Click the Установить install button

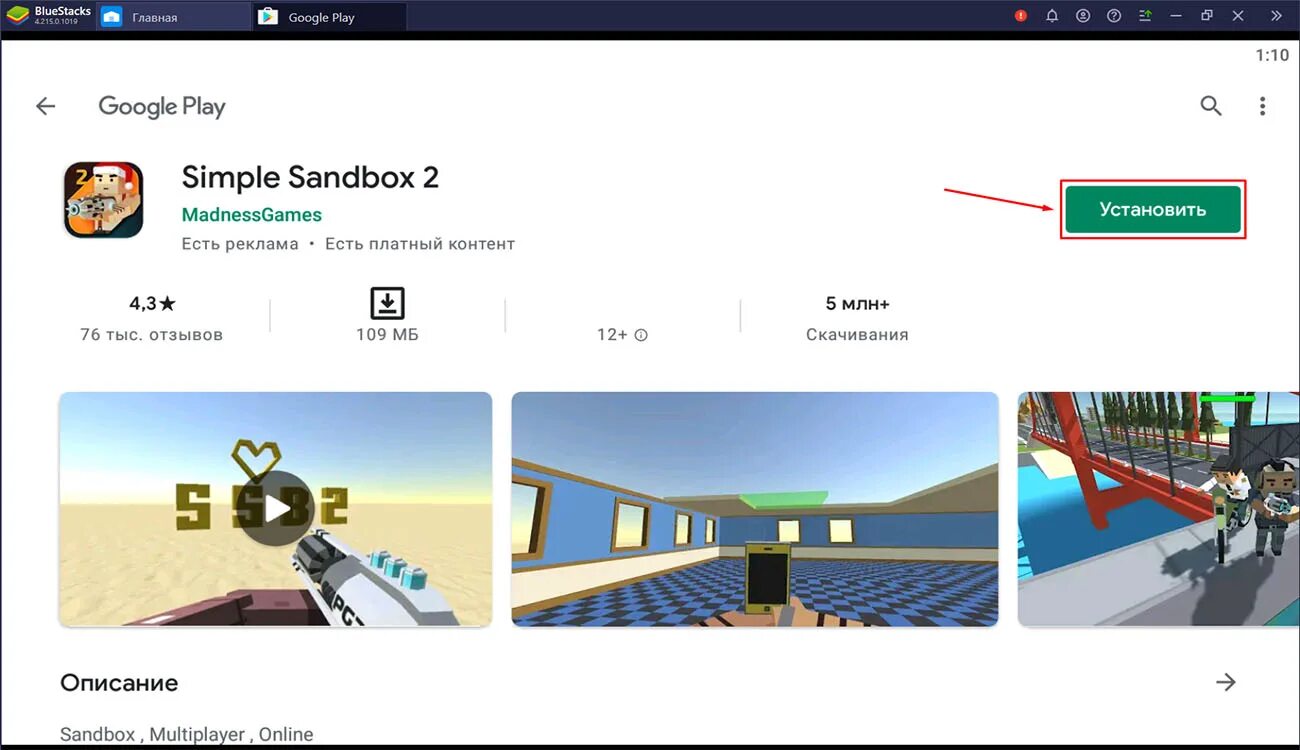[1153, 209]
